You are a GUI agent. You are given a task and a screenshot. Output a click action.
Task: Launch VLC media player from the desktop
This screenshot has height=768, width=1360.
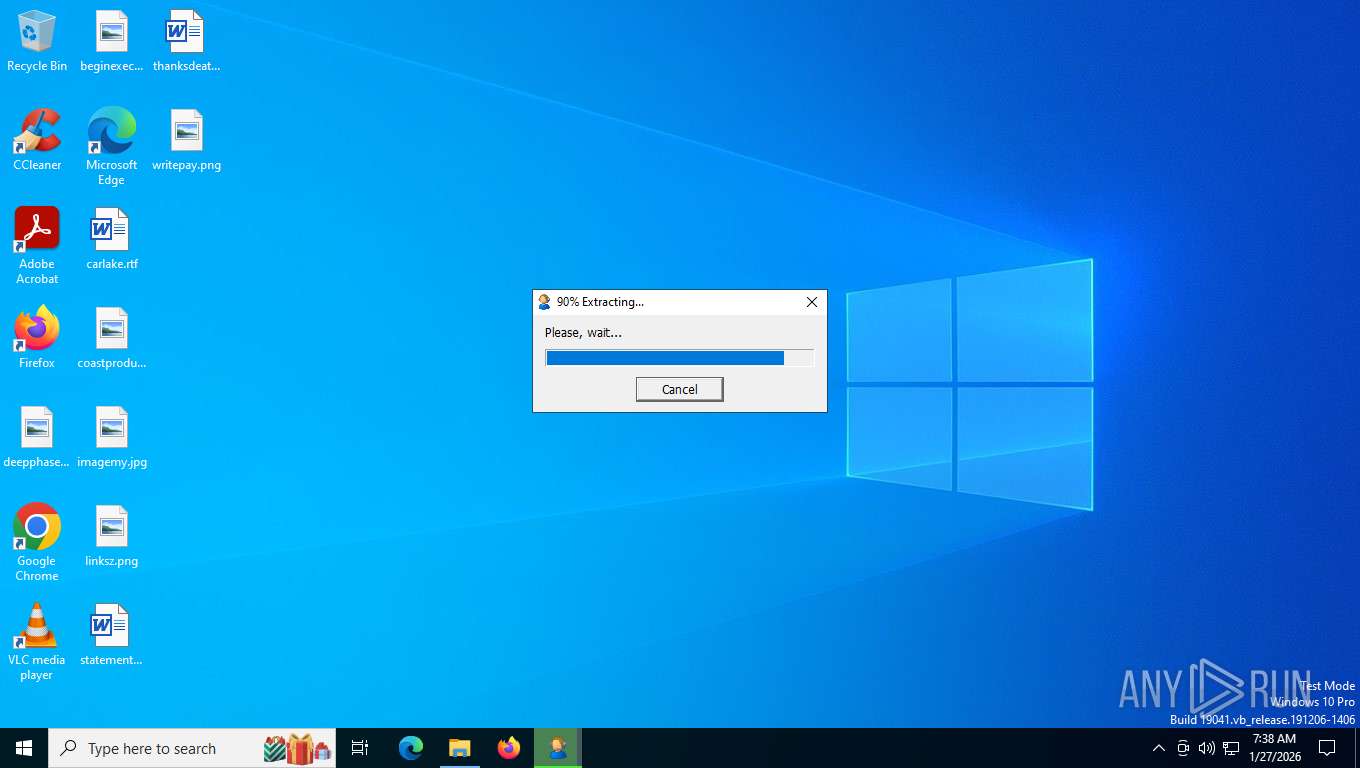coord(37,642)
